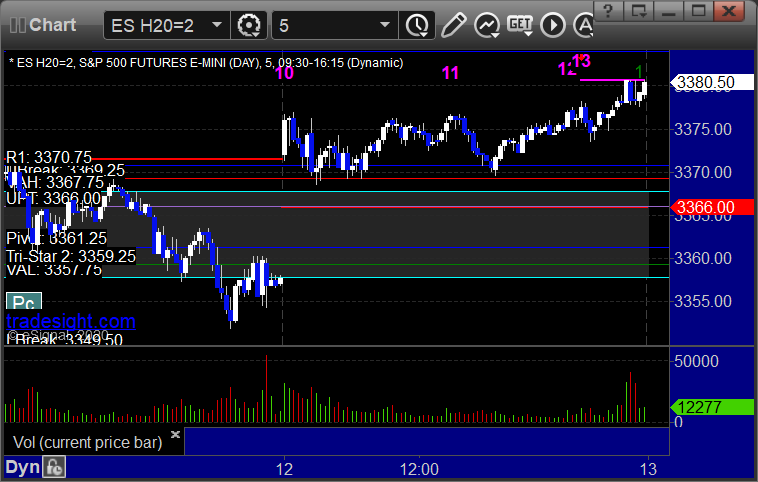Click the 50000 volume axis label
Viewport: 758px width, 482px height.
coord(696,361)
